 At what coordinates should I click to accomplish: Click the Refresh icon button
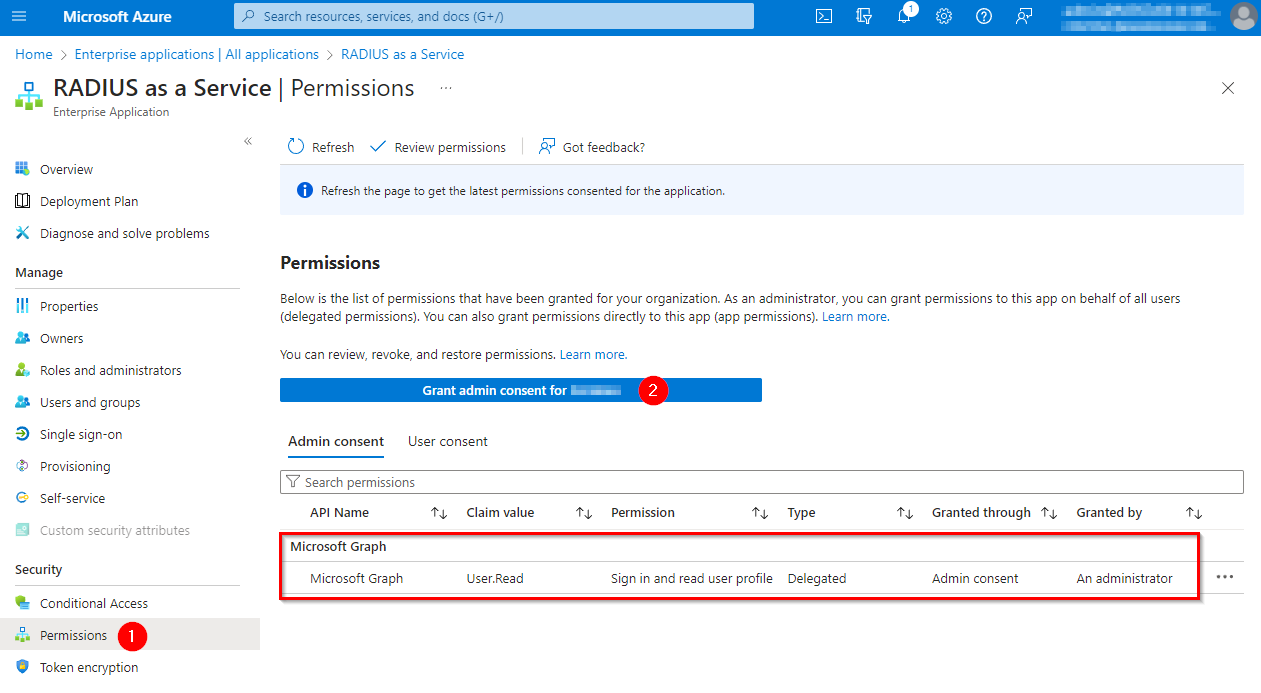pos(296,147)
